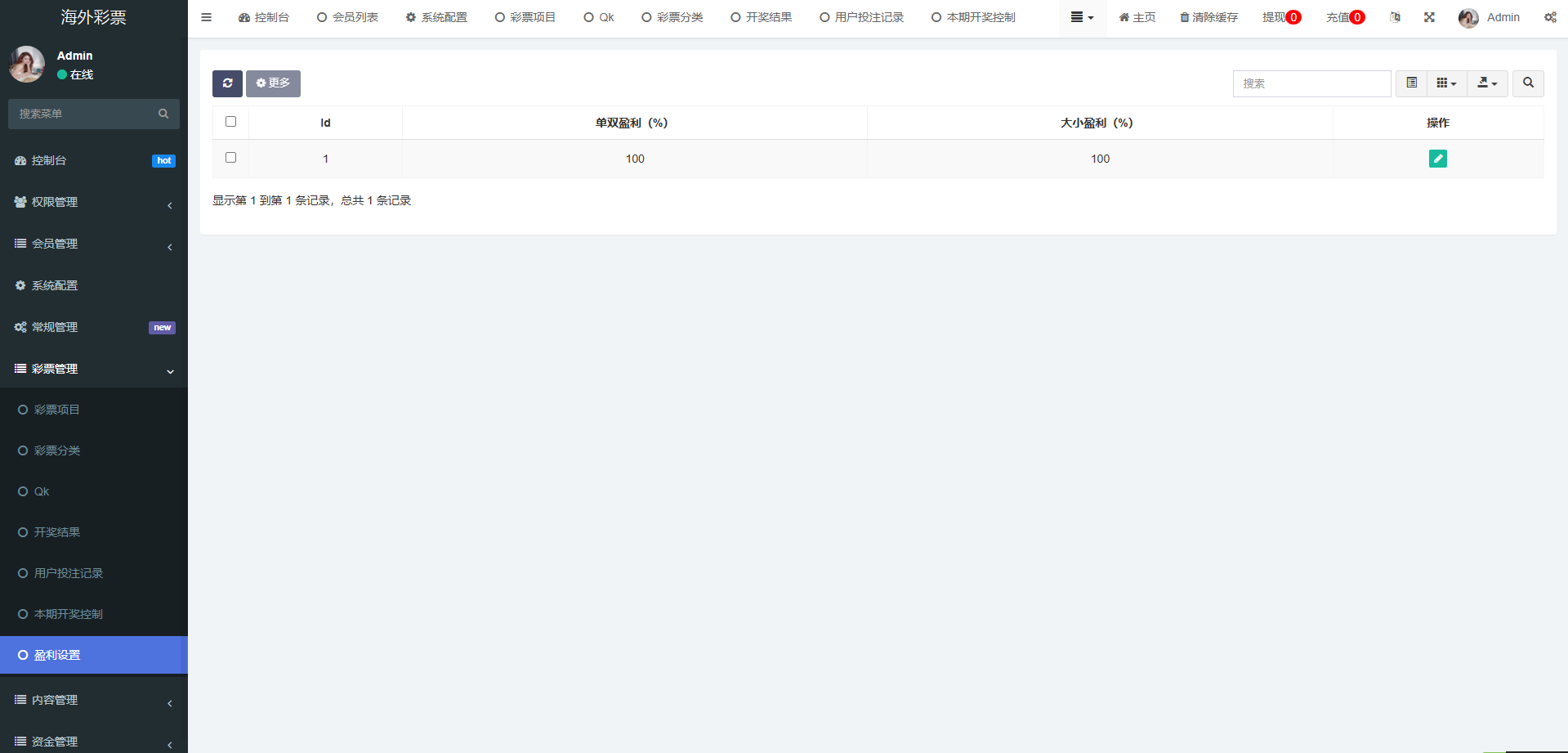The height and width of the screenshot is (753, 1568).
Task: Click the green edit icon in row 1
Action: [x=1437, y=159]
